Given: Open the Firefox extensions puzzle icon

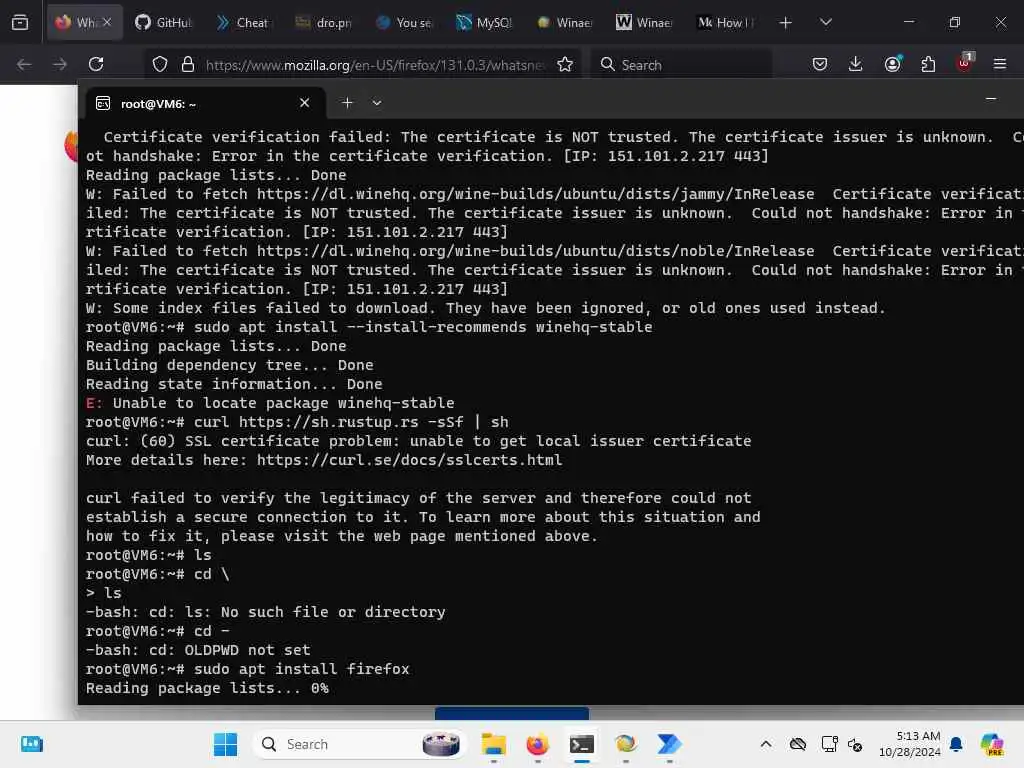Looking at the screenshot, I should (x=928, y=64).
